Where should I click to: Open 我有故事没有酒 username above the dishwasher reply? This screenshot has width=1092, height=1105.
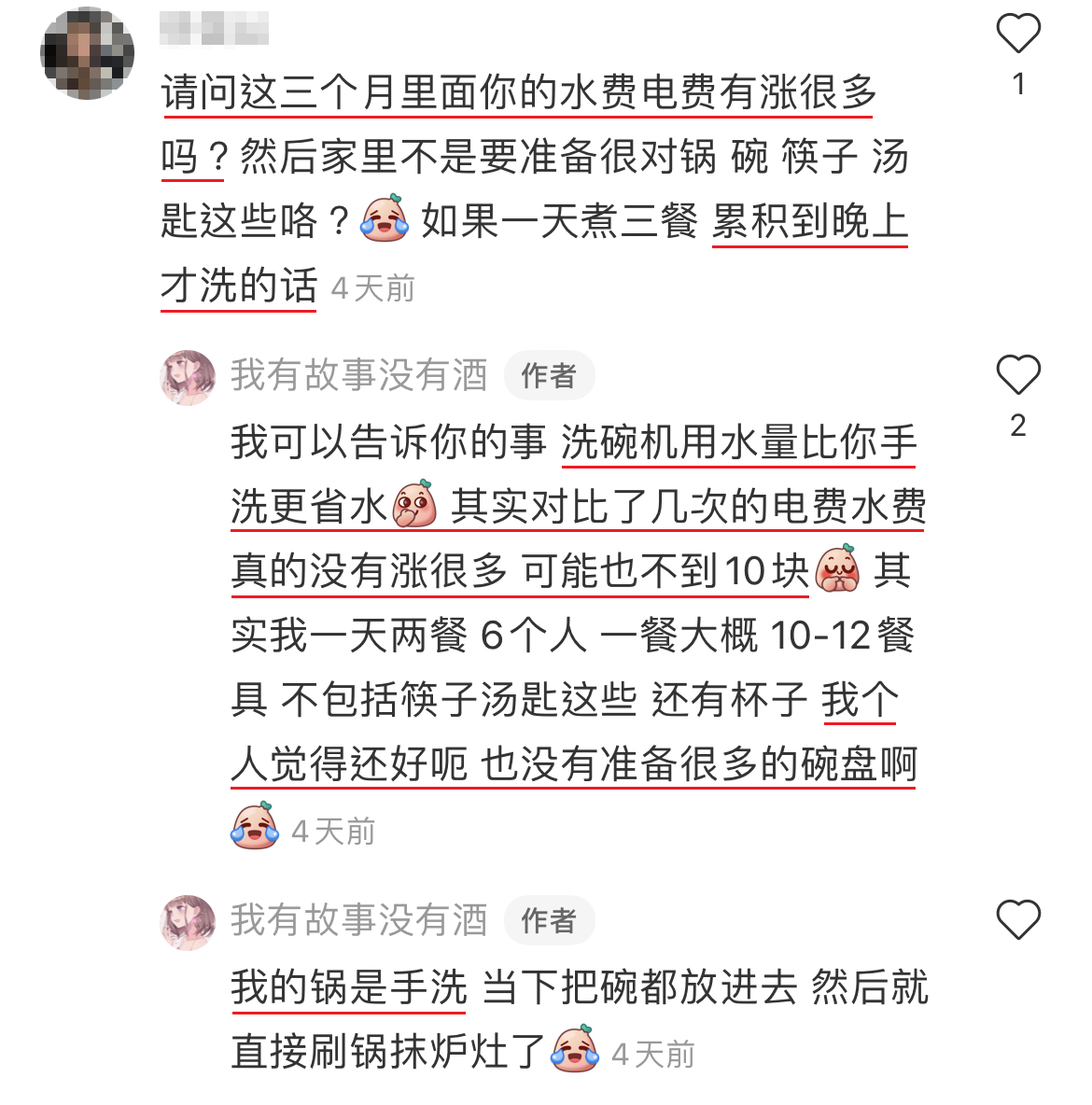tap(359, 375)
